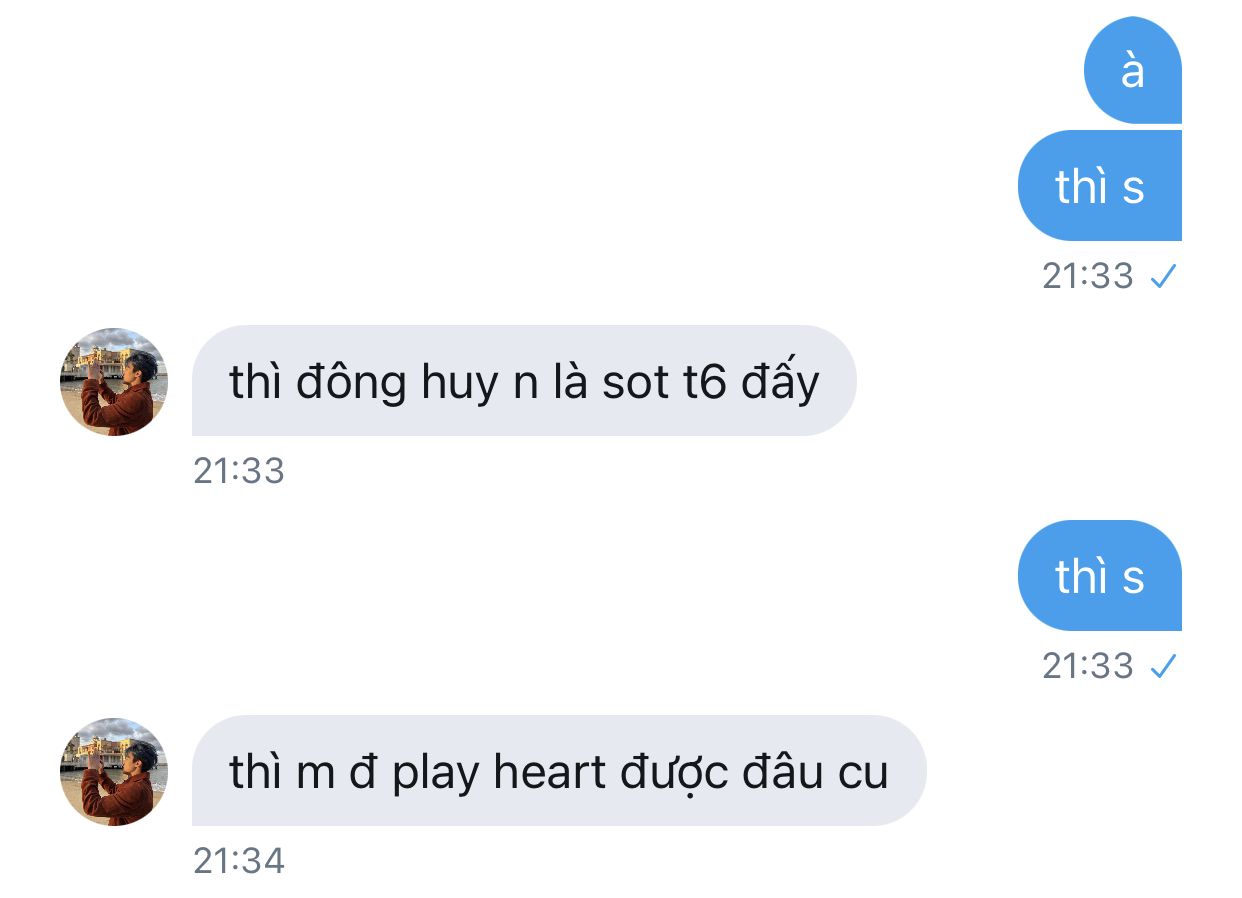Click the word 'heart' in the last message
The image size is (1242, 898).
[550, 772]
